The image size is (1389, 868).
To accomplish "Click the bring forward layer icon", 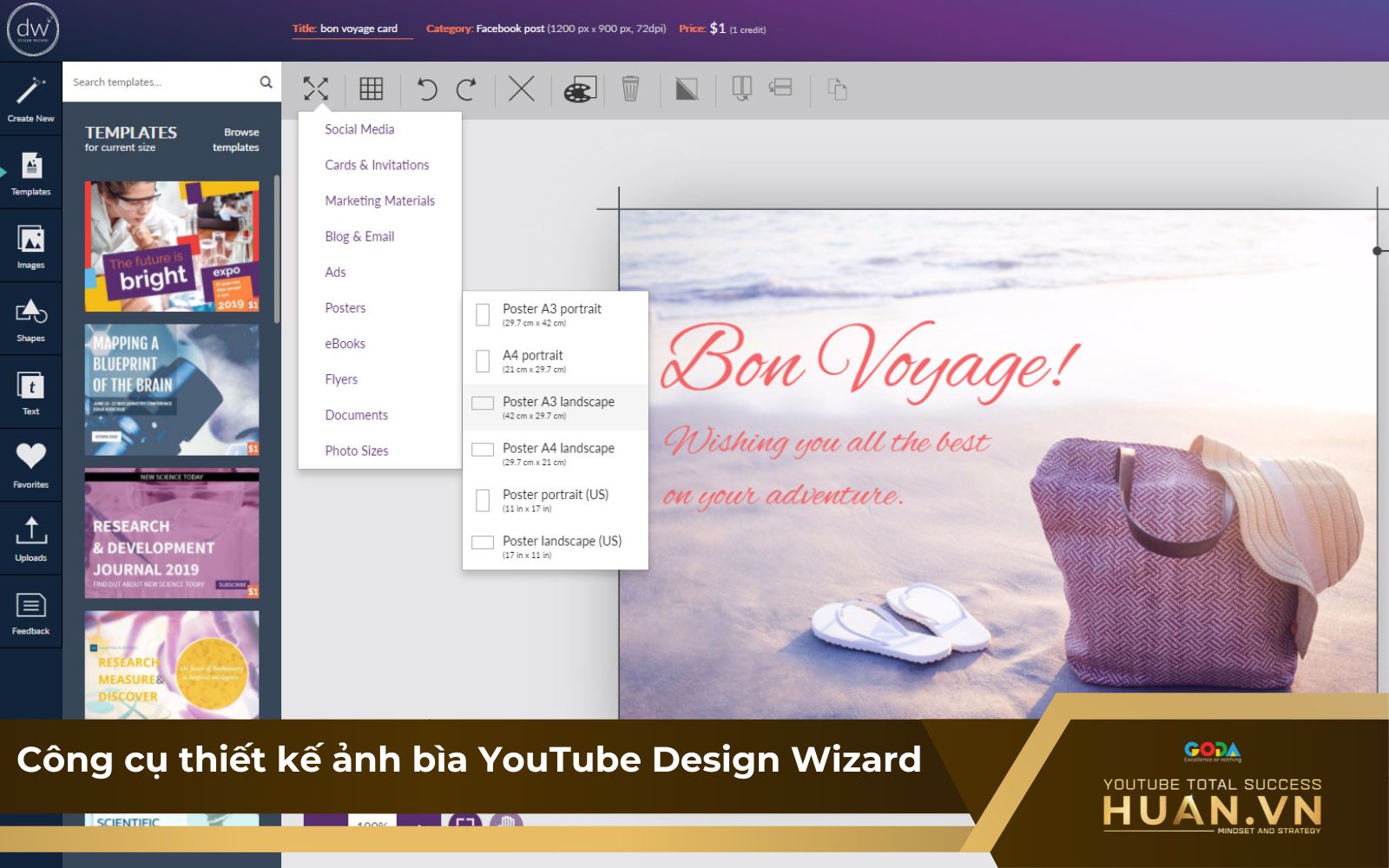I will (741, 88).
